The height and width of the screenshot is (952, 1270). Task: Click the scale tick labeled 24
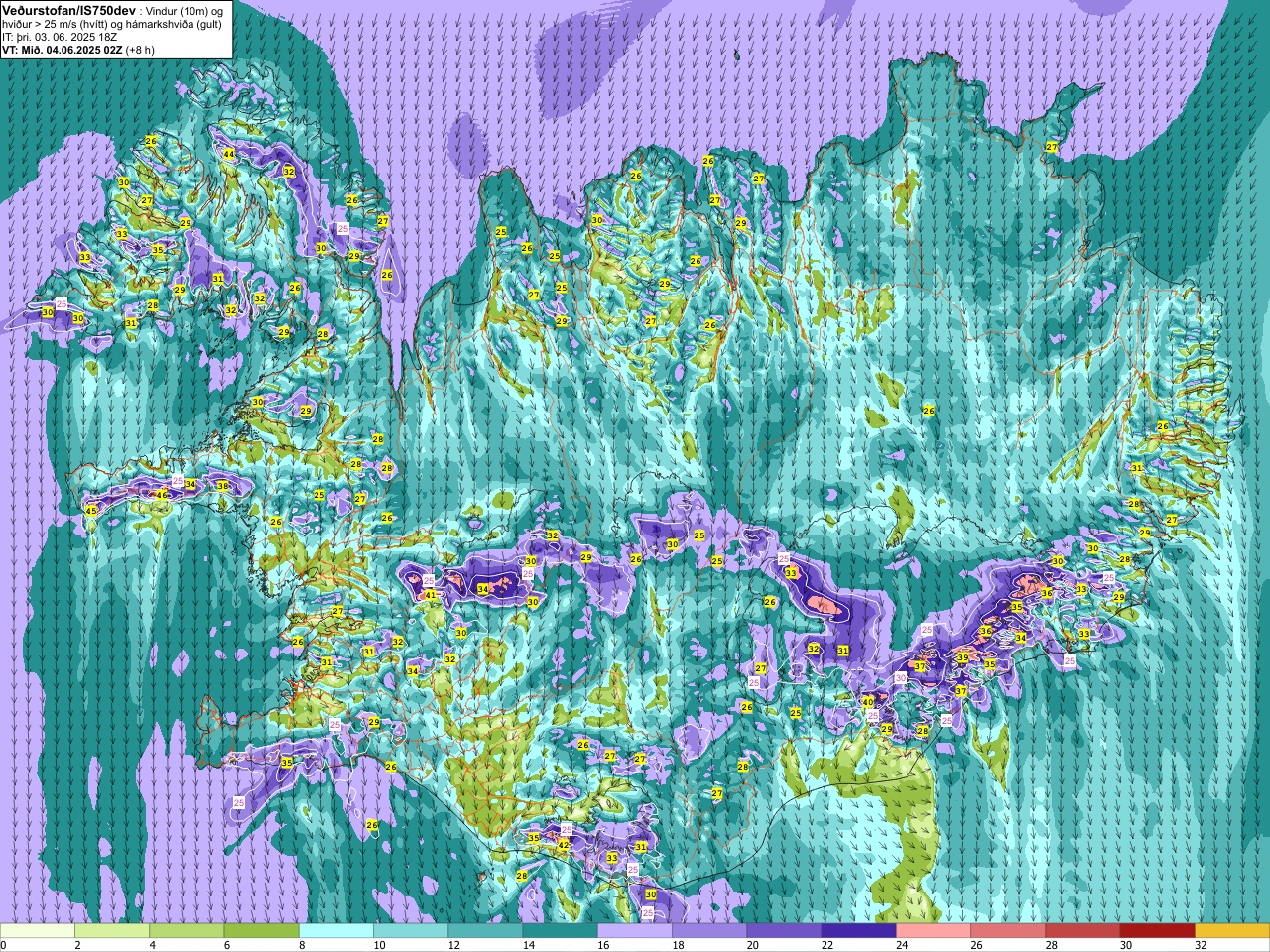[902, 945]
